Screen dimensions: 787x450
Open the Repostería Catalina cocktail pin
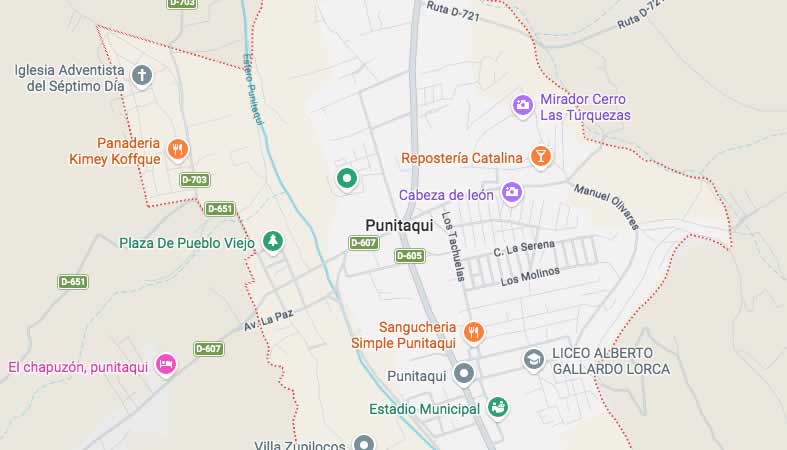[x=541, y=157]
